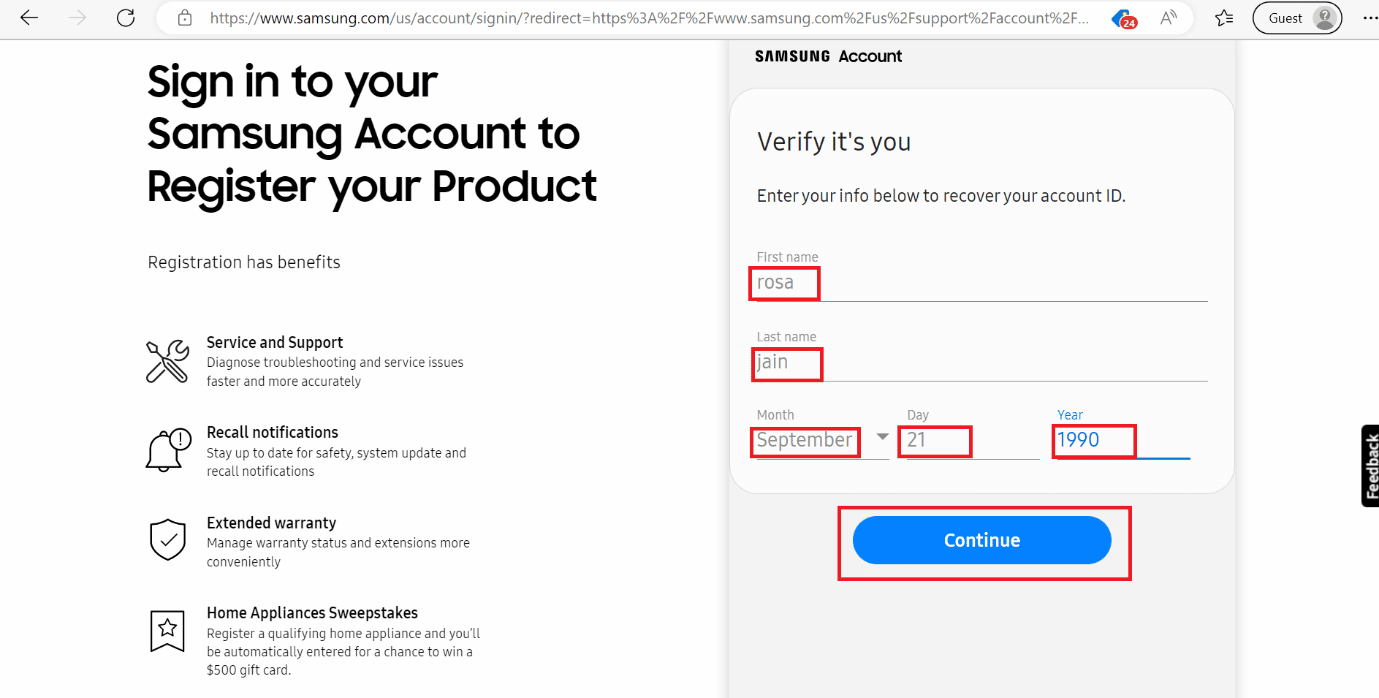The image size is (1379, 698).
Task: Click the Recall notifications bell icon
Action: pyautogui.click(x=167, y=451)
